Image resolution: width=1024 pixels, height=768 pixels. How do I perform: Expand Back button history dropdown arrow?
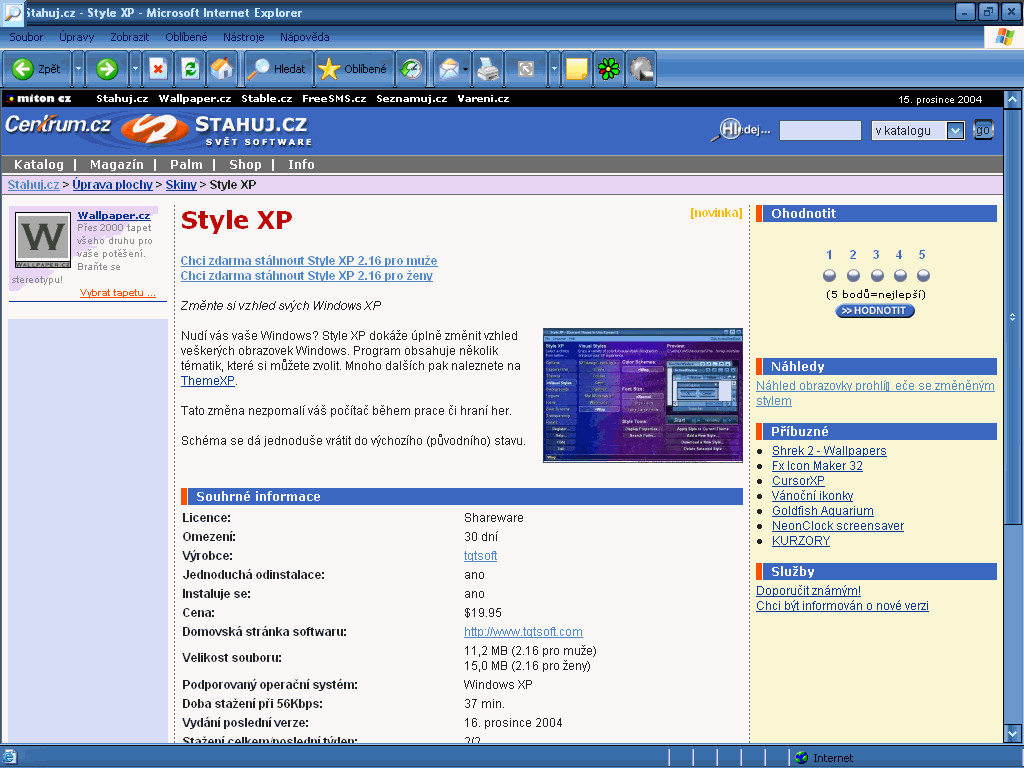78,69
